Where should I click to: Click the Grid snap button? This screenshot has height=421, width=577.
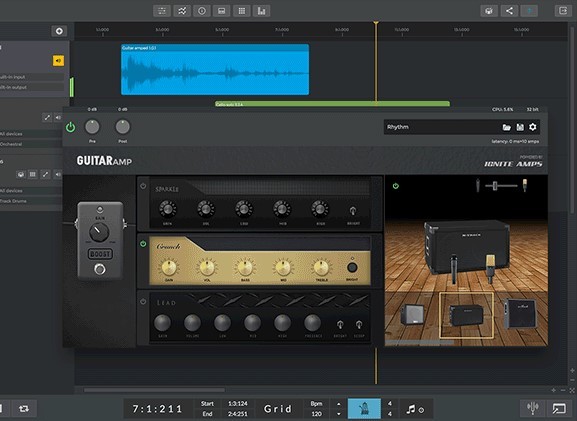[278, 409]
